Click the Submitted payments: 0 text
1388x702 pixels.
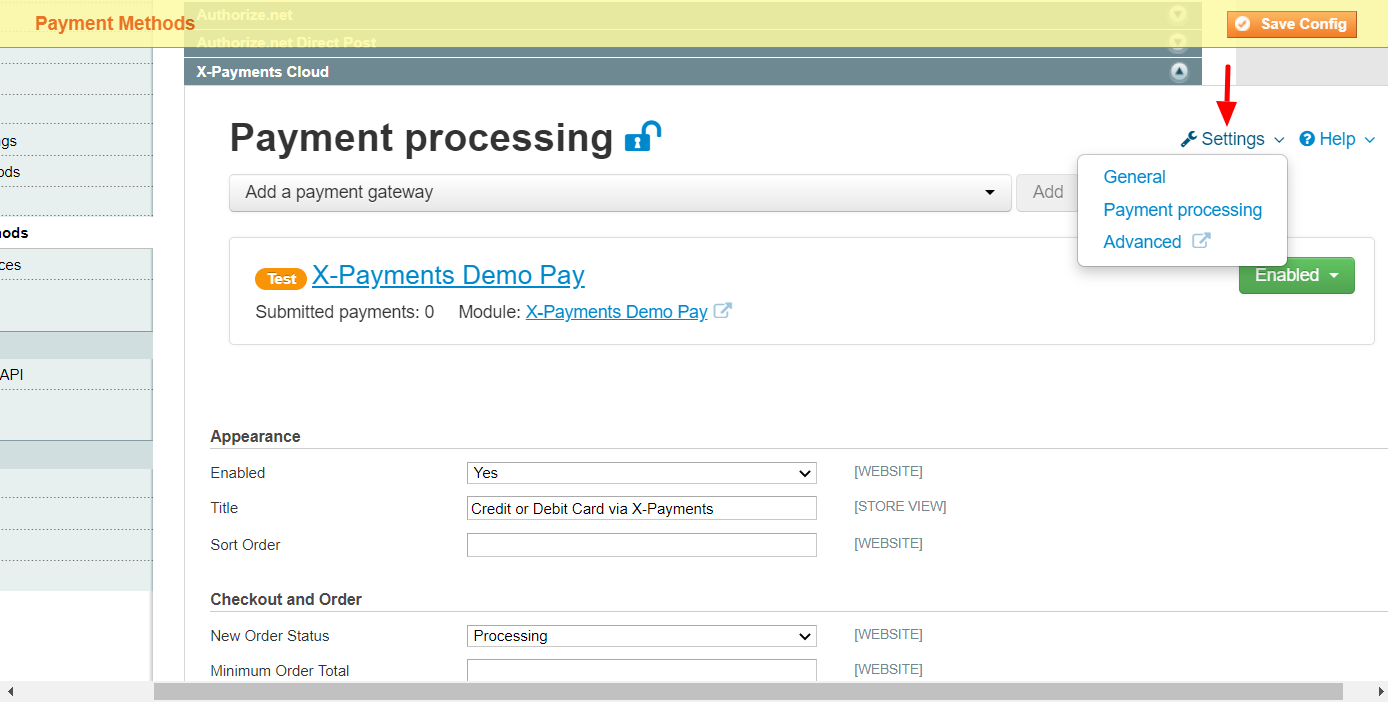[x=345, y=312]
